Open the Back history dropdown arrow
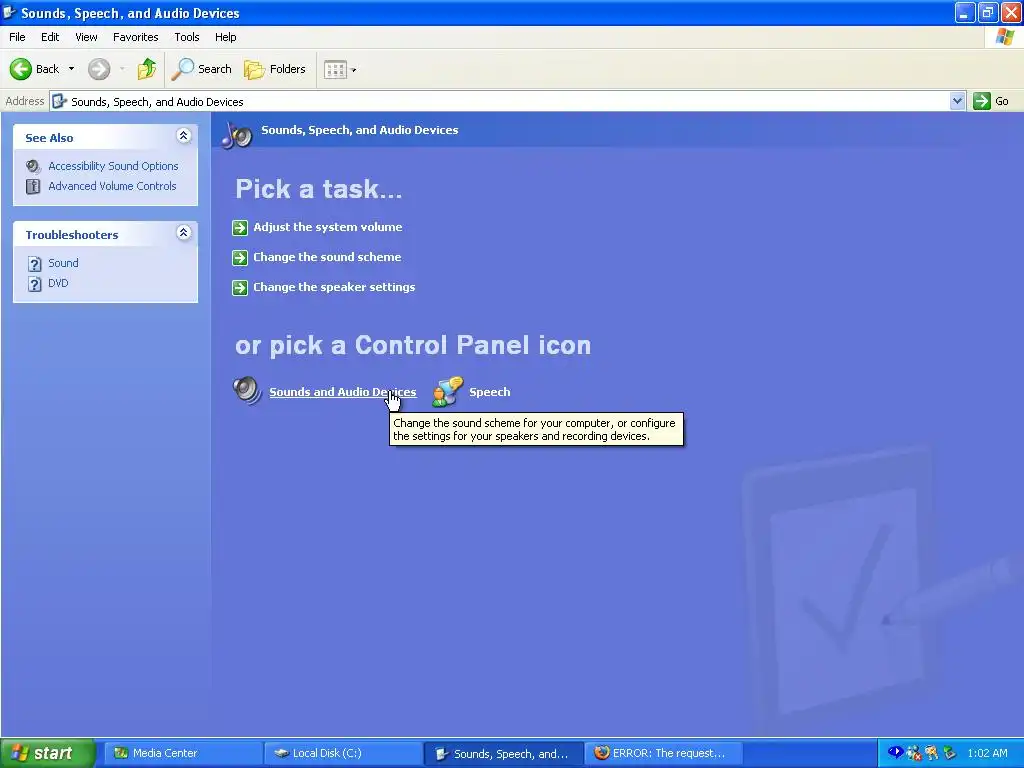 tap(71, 69)
